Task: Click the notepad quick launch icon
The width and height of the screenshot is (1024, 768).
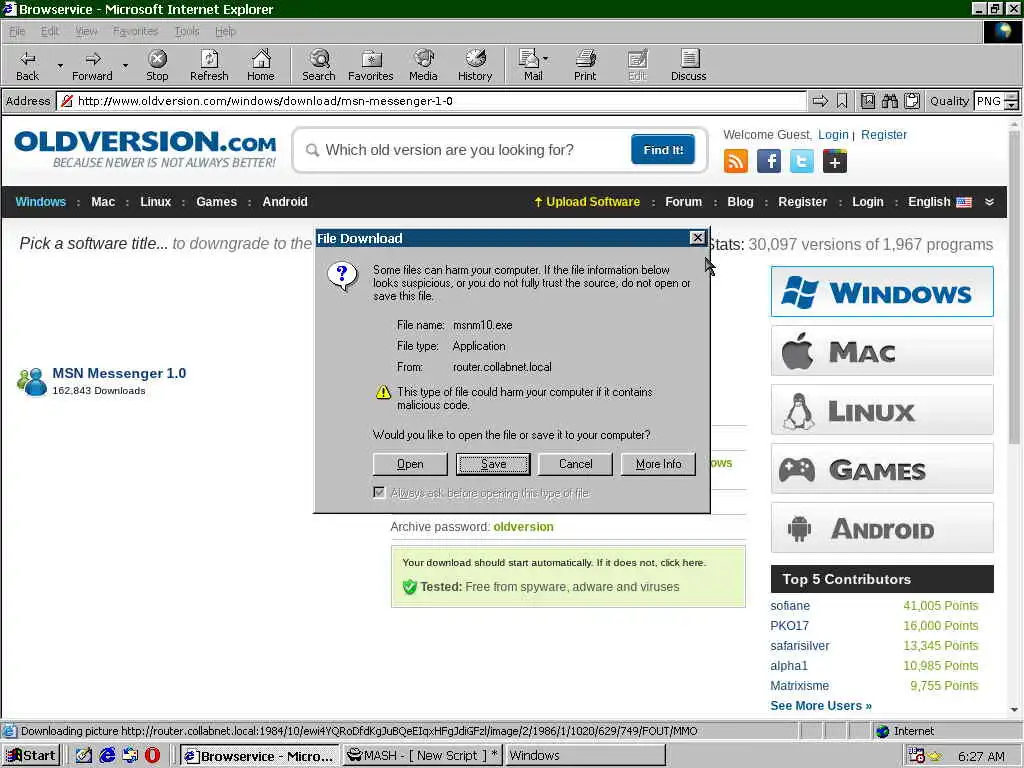Action: pos(84,756)
